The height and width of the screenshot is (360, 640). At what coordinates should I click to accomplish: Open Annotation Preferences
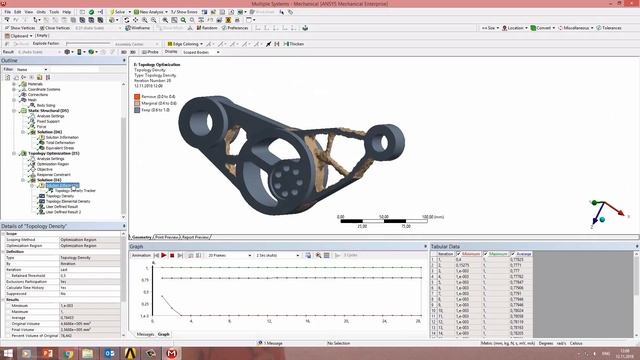[235, 28]
